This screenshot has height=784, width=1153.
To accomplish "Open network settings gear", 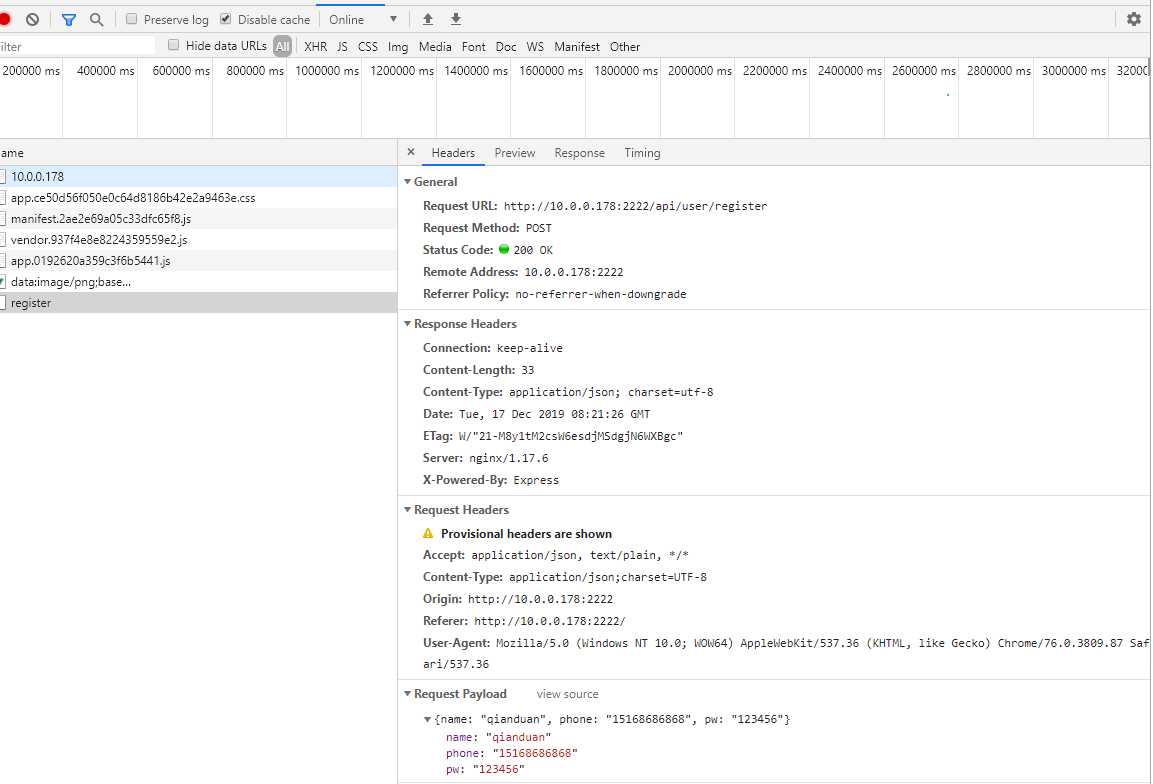I will [1134, 19].
